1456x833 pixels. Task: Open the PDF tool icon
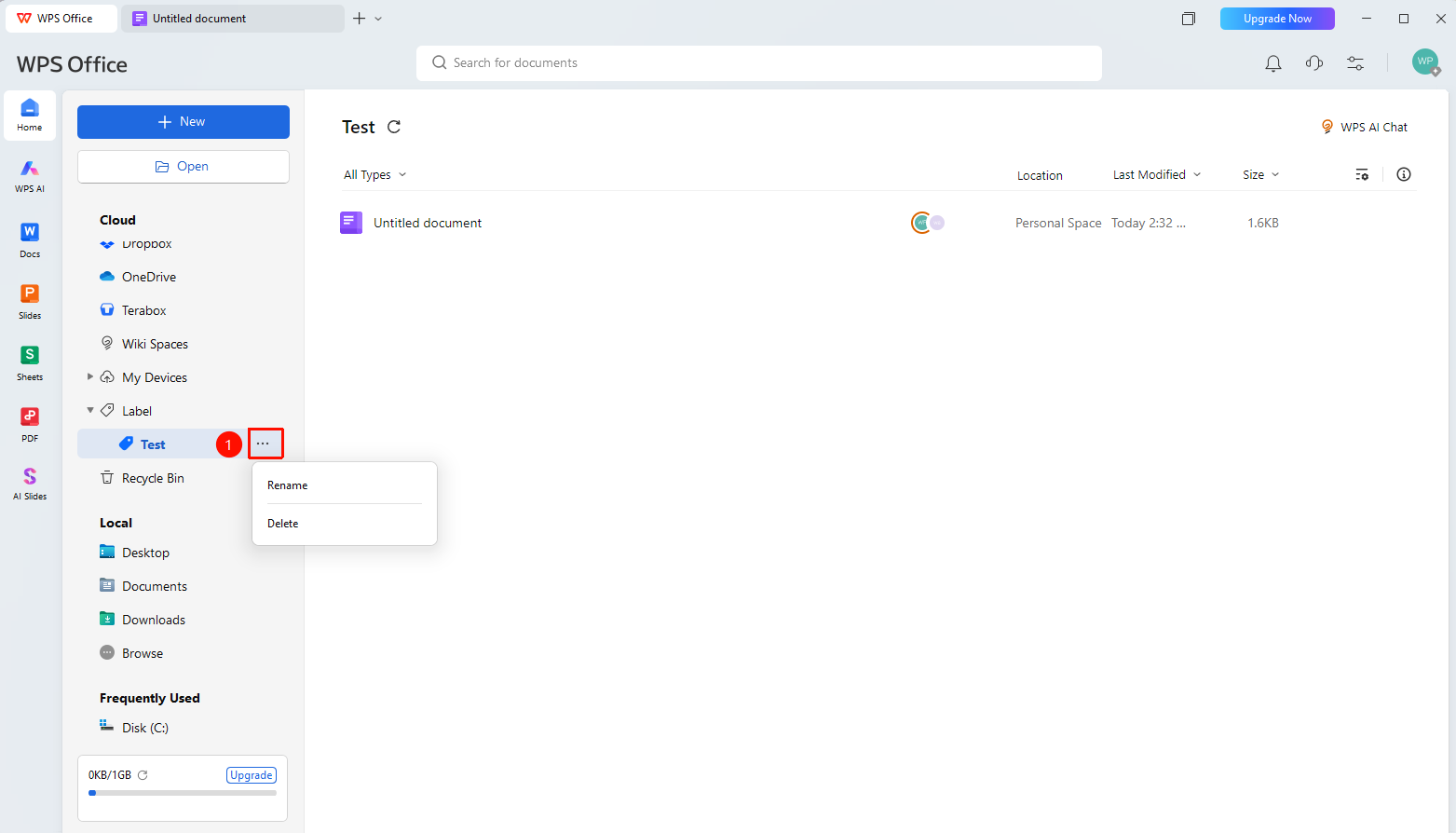click(x=30, y=424)
